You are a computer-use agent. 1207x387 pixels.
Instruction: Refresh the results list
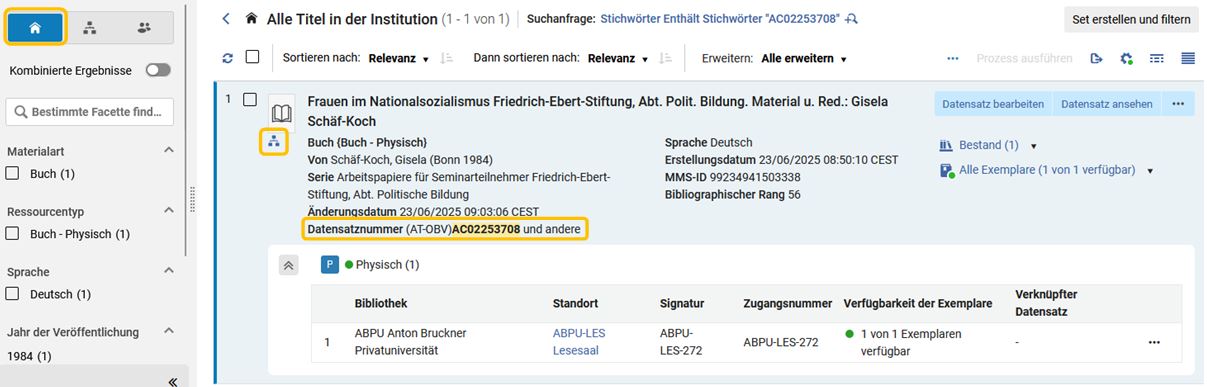coord(227,58)
